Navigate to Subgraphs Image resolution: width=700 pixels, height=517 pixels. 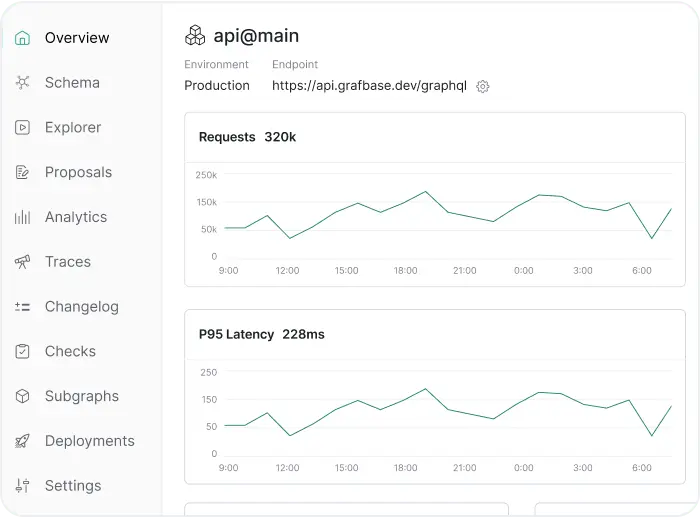click(82, 396)
